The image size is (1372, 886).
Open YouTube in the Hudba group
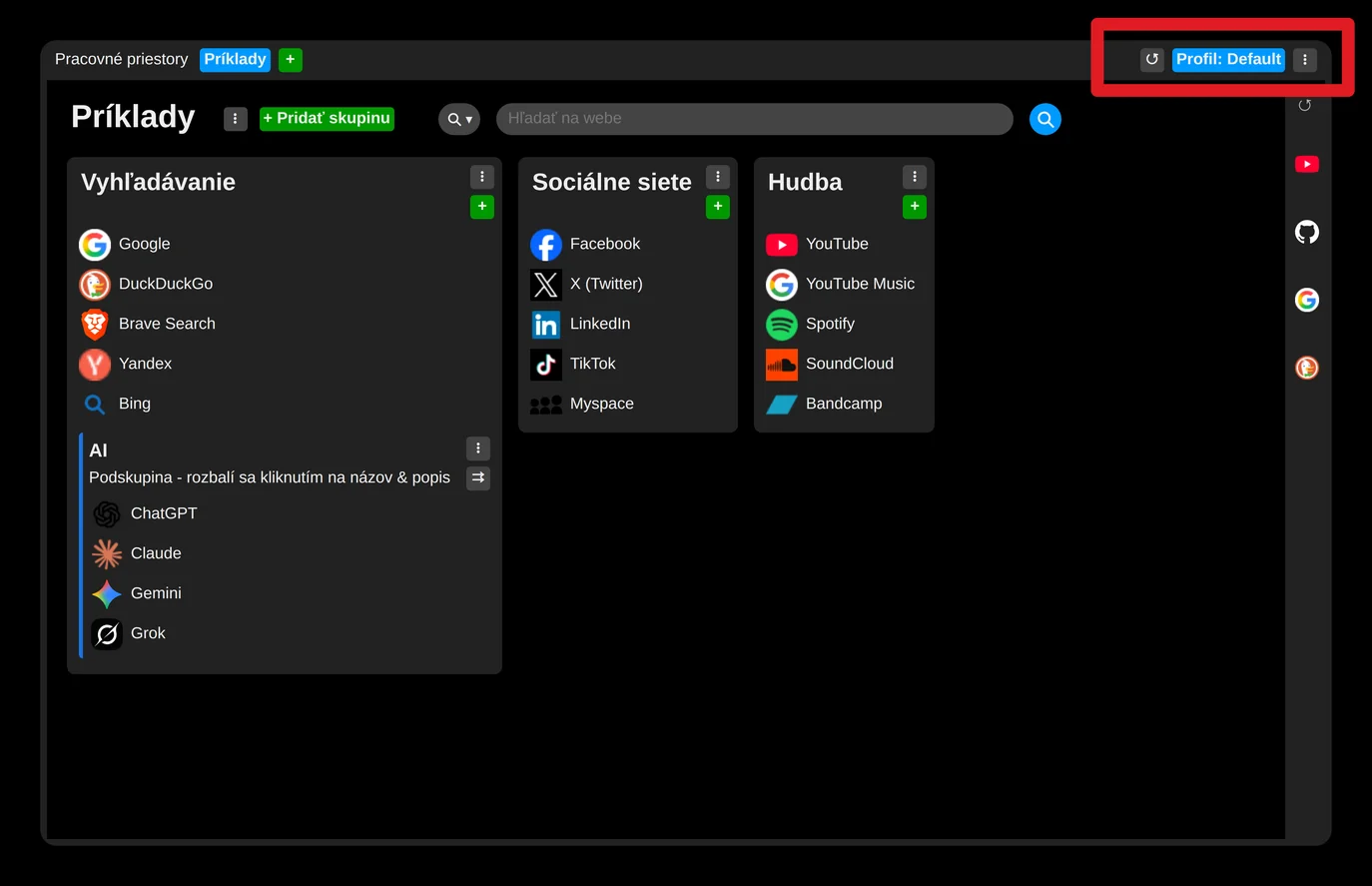point(818,244)
